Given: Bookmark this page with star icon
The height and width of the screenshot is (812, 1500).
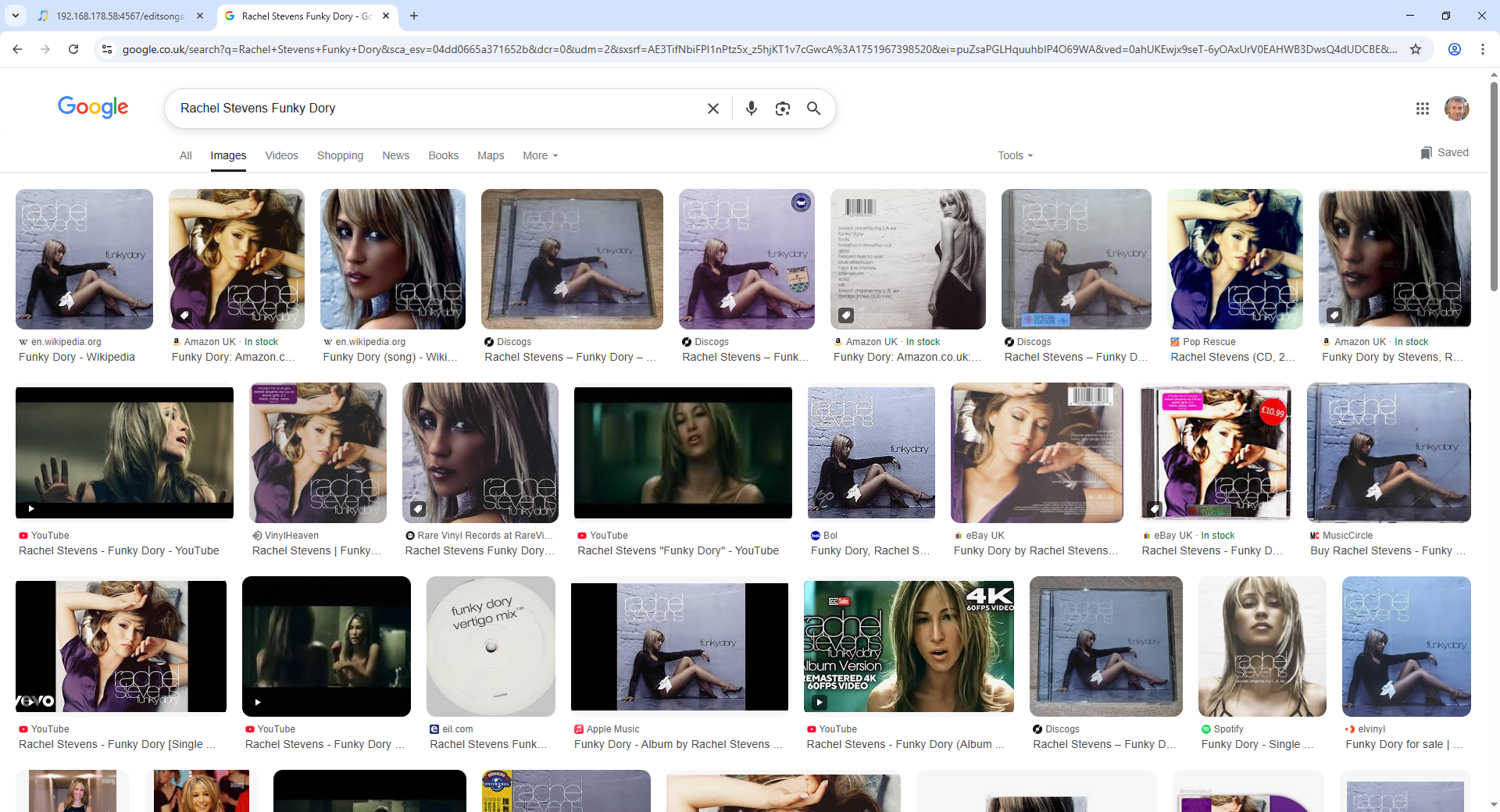Looking at the screenshot, I should (x=1416, y=49).
